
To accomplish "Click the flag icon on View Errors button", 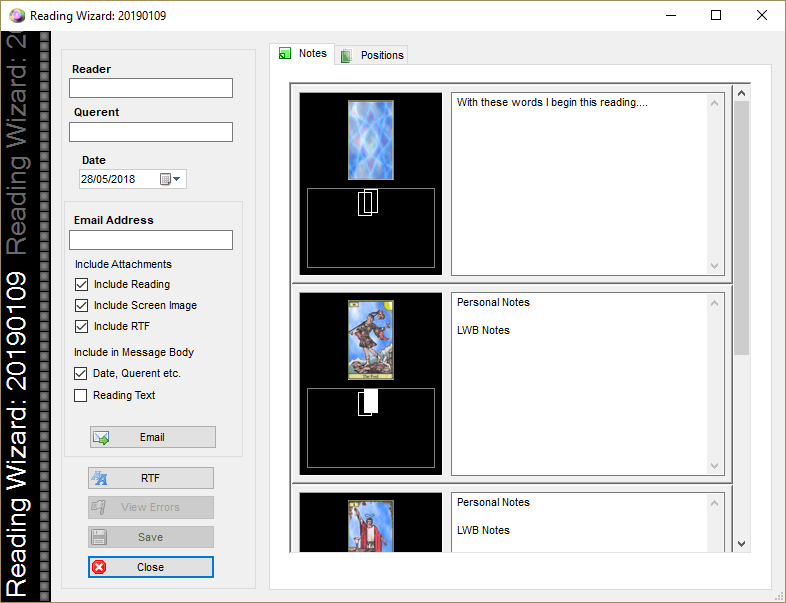I will (x=98, y=507).
